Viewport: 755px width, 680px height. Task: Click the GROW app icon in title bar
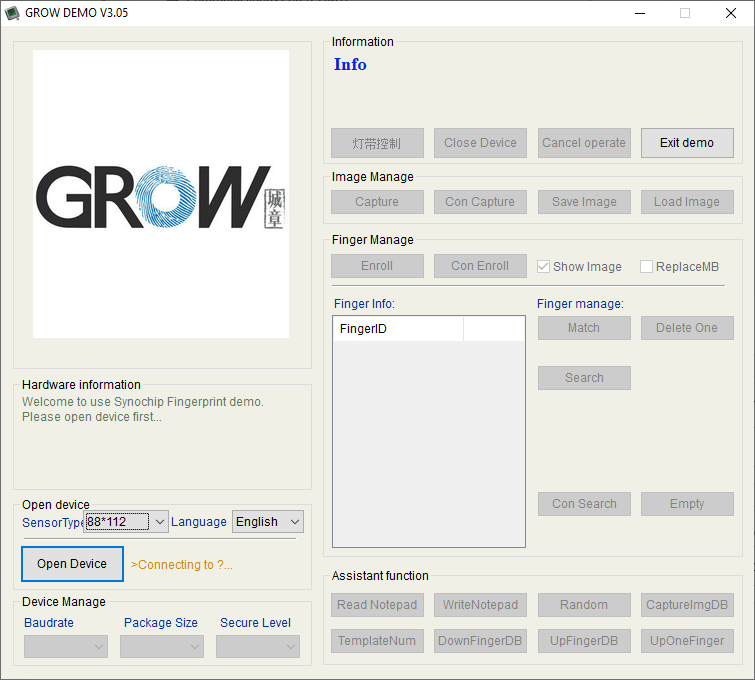coord(13,13)
